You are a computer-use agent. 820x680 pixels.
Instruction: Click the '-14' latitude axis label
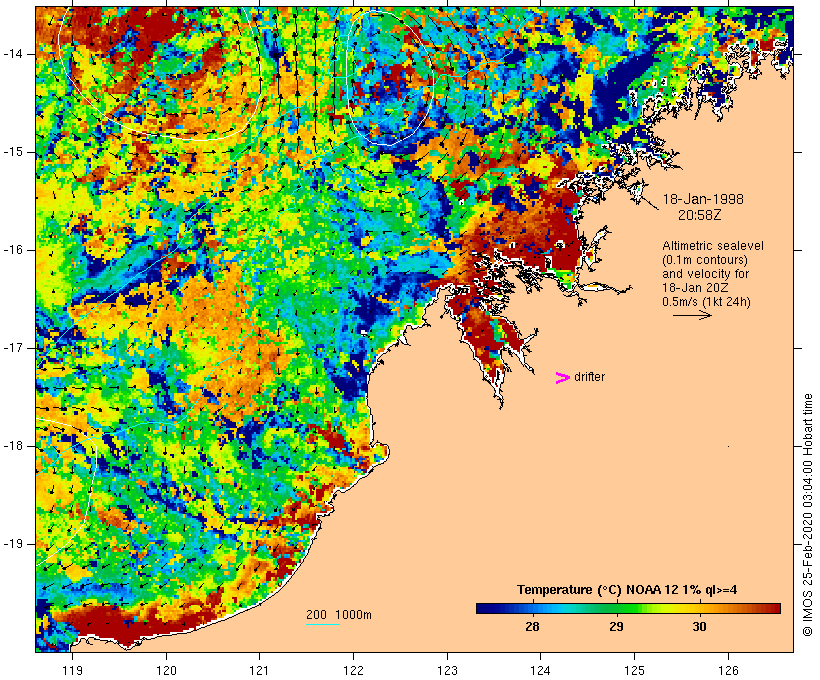13,54
